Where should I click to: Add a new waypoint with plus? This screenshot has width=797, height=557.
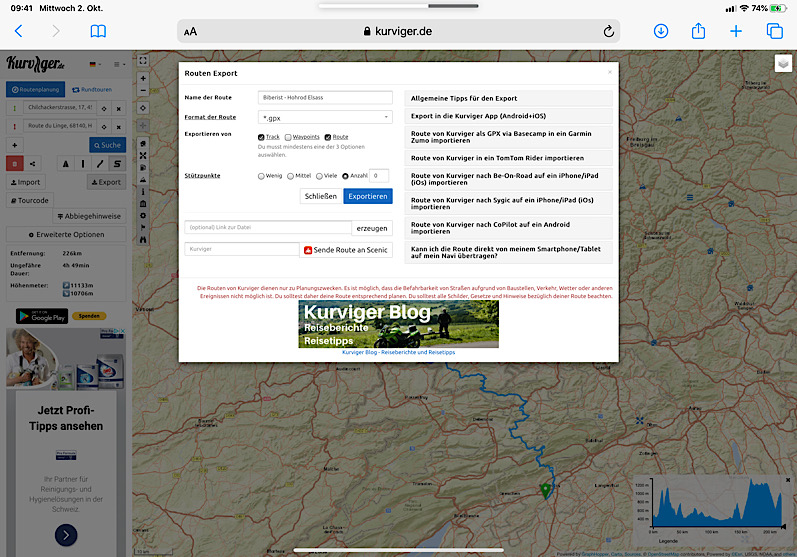coord(15,145)
